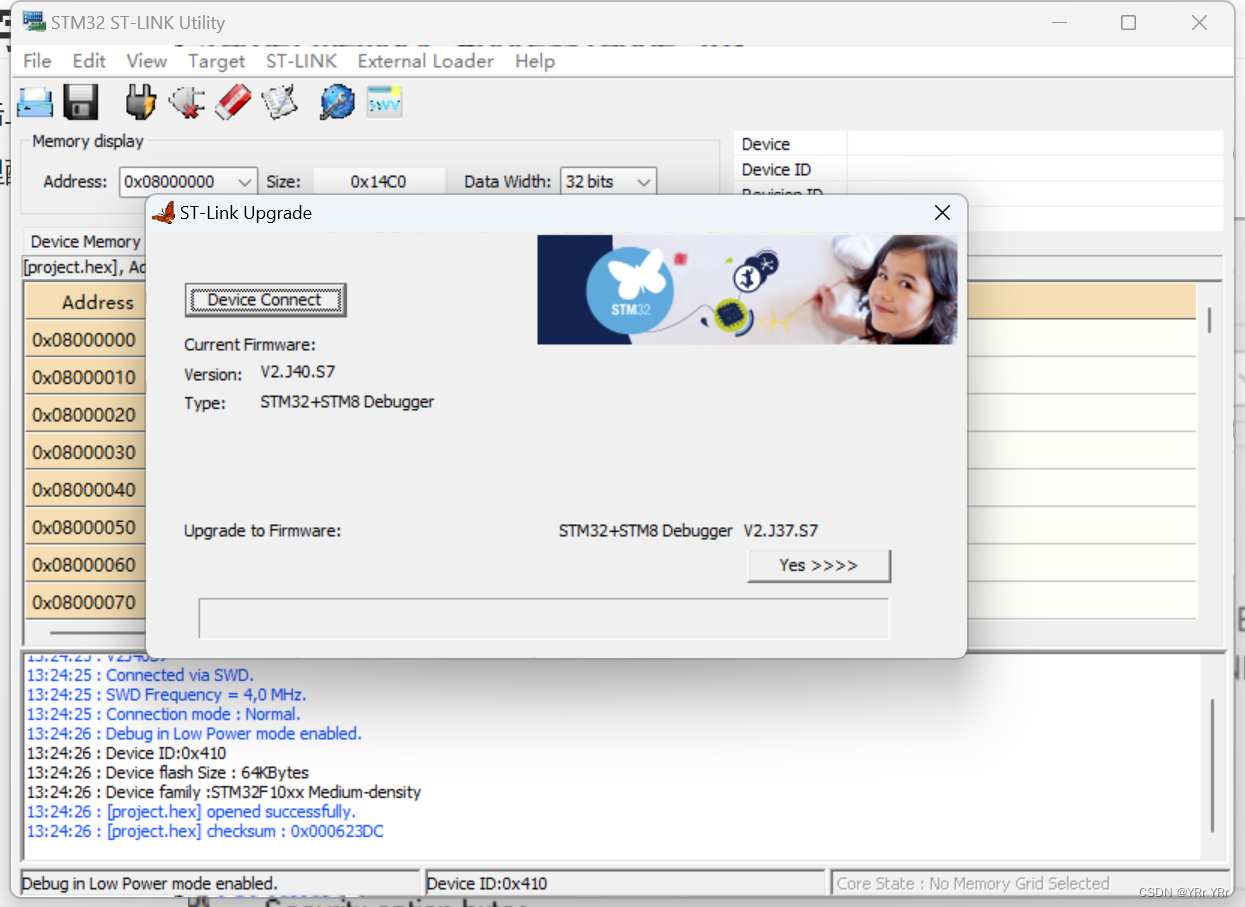The width and height of the screenshot is (1245, 907).
Task: Click the log panel vertical scrollbar
Action: 1212,764
